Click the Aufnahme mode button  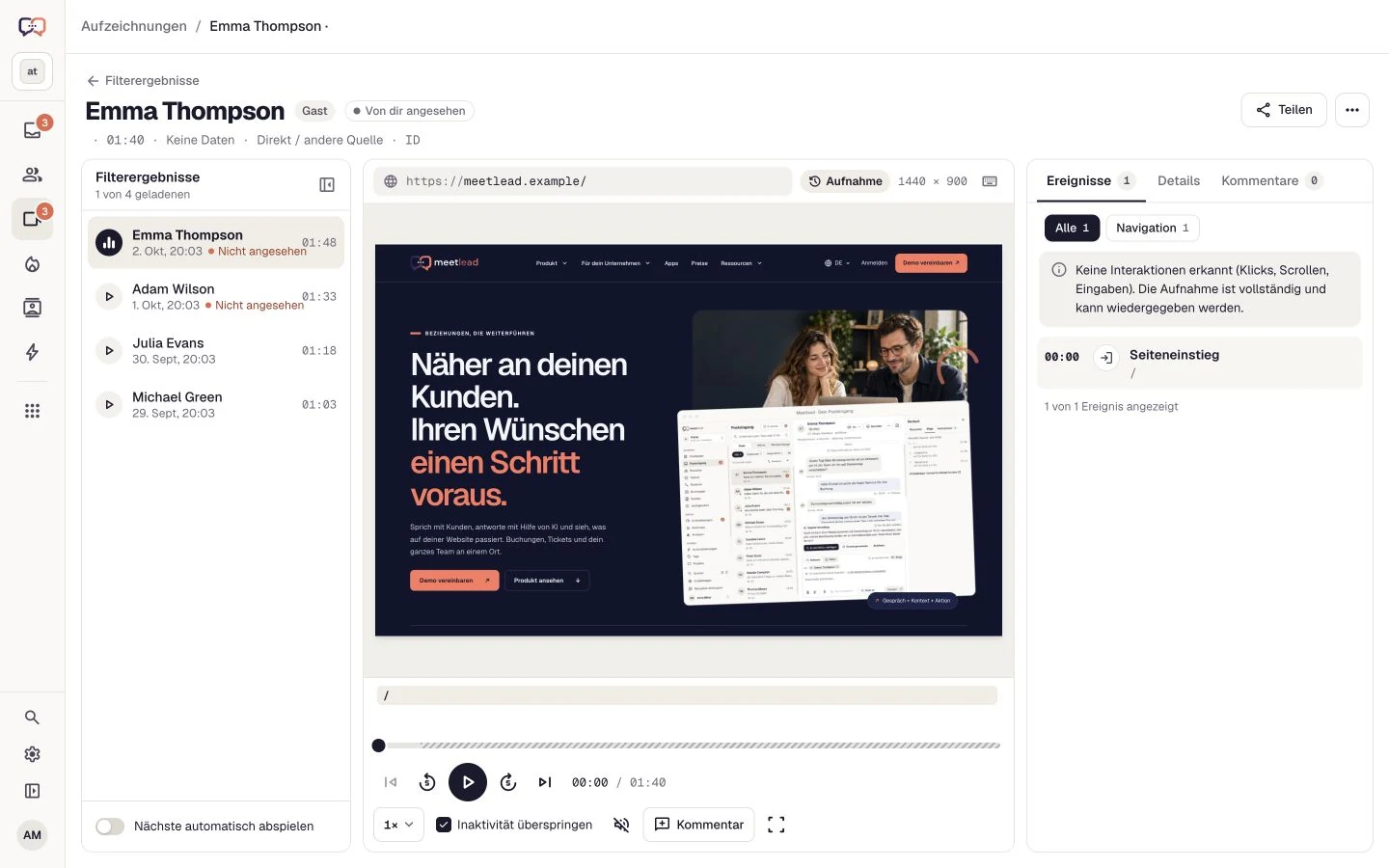[x=845, y=181]
